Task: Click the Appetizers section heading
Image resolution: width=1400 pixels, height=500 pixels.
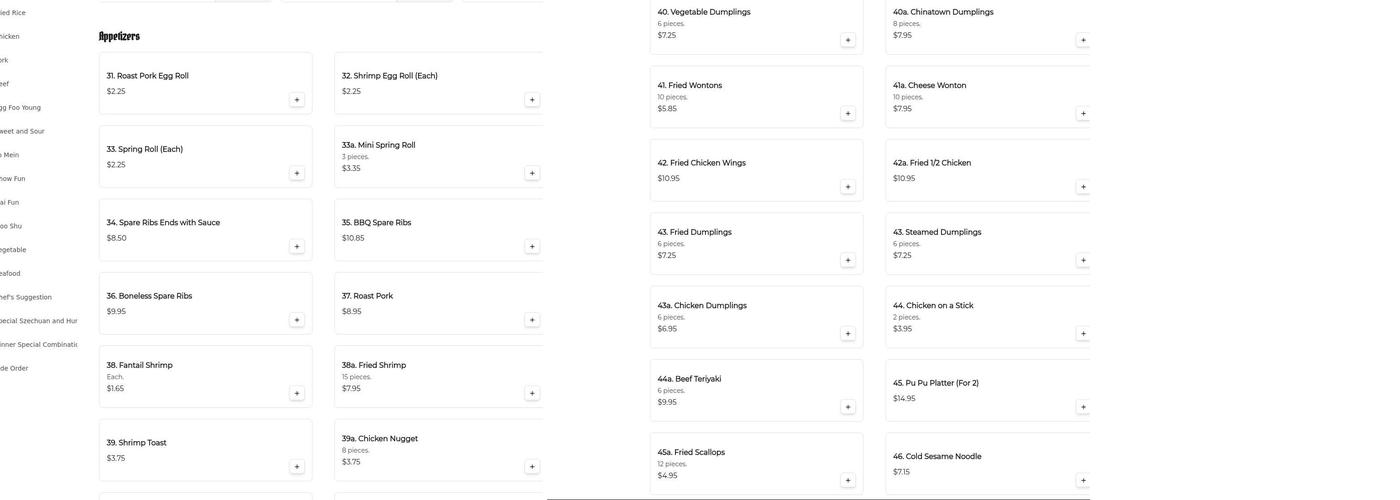Action: 119,37
